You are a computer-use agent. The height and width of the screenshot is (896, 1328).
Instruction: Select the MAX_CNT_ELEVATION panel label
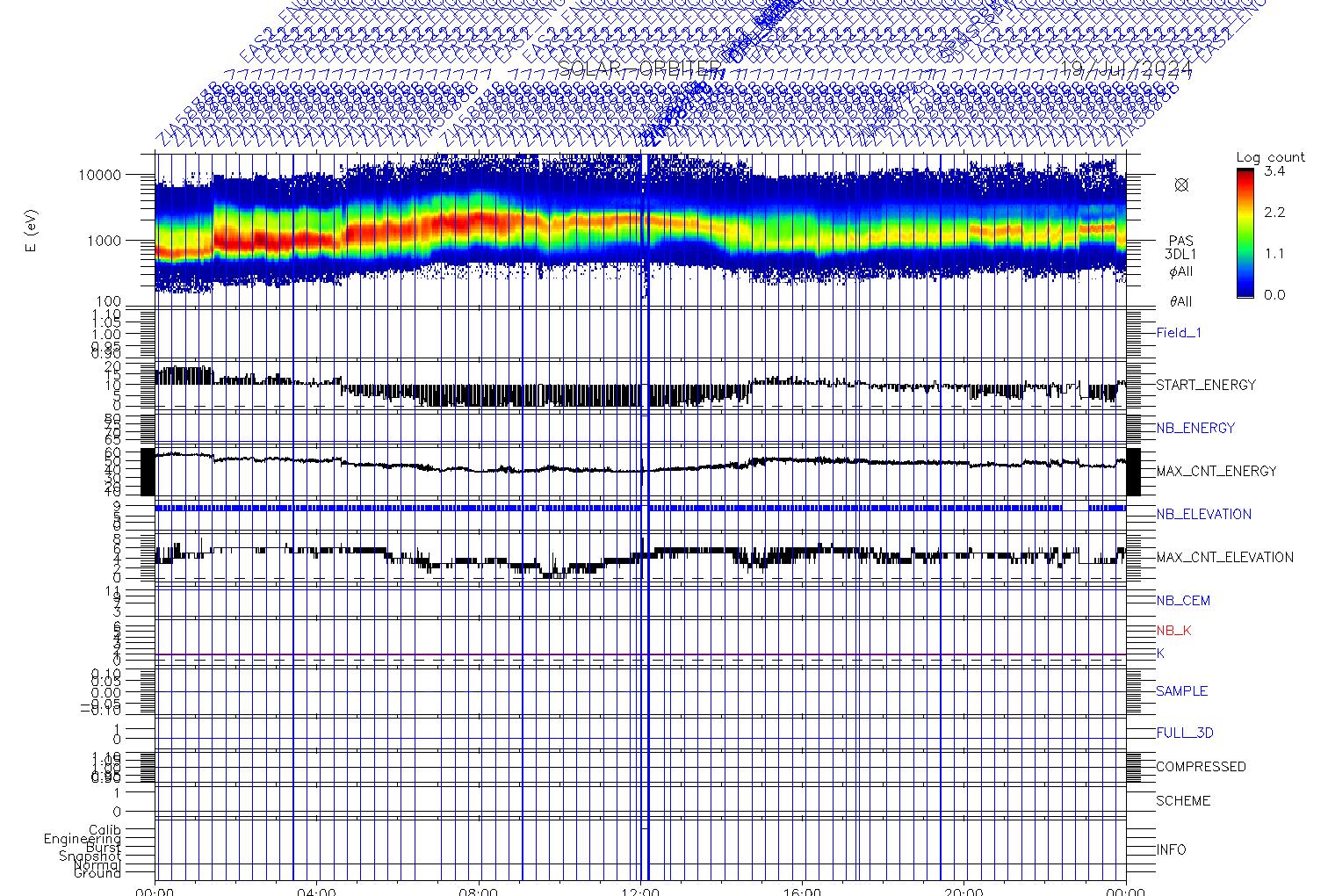1224,557
